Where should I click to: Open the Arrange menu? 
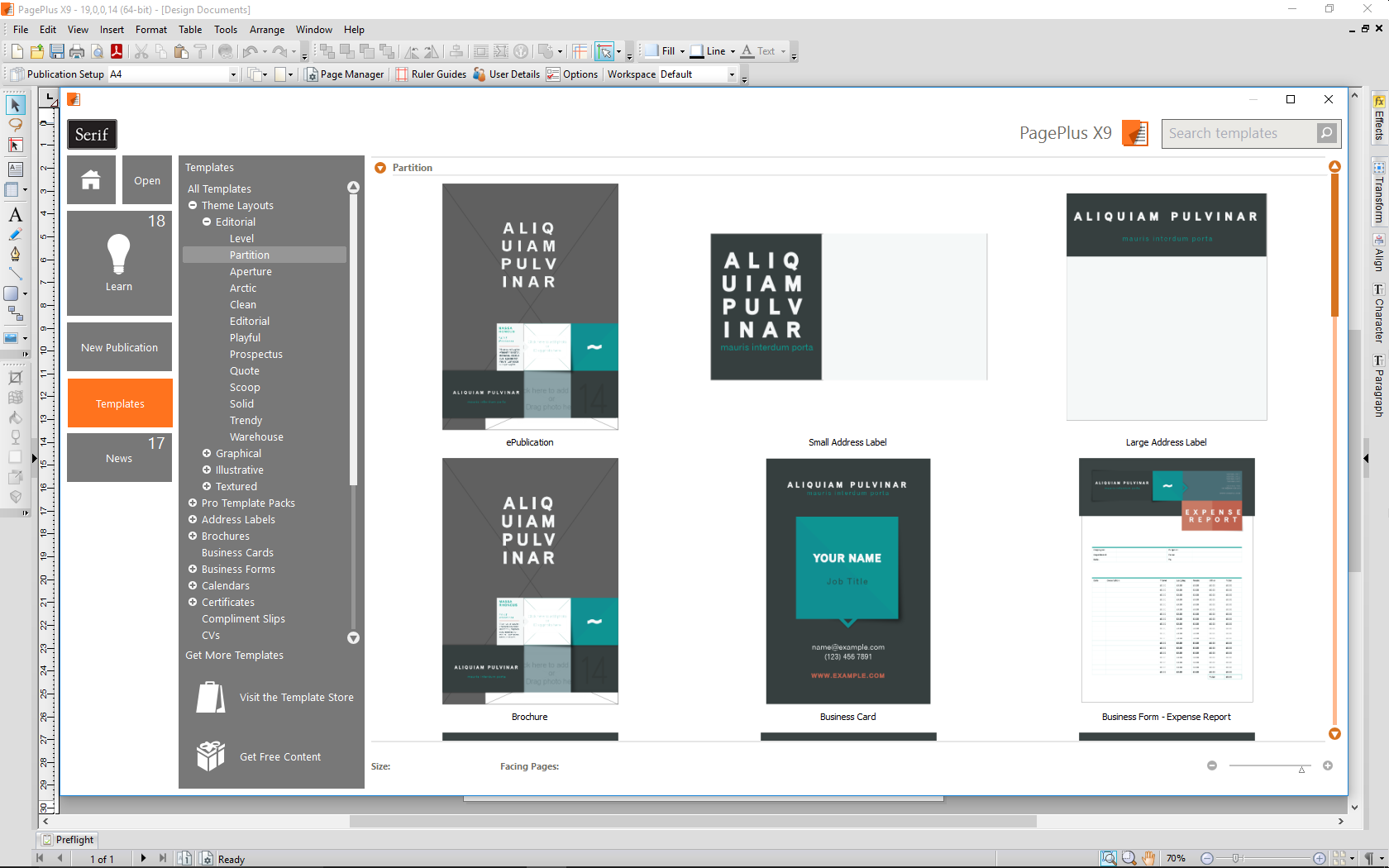point(266,30)
